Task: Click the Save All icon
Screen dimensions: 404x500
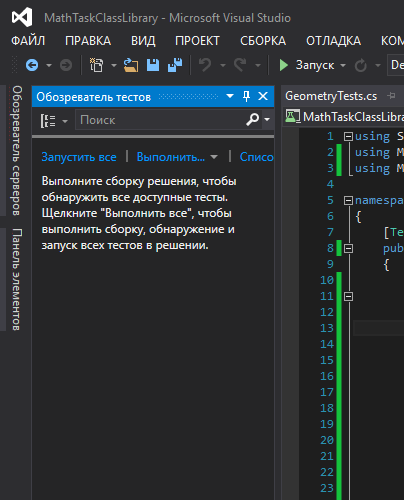Action: click(x=175, y=65)
